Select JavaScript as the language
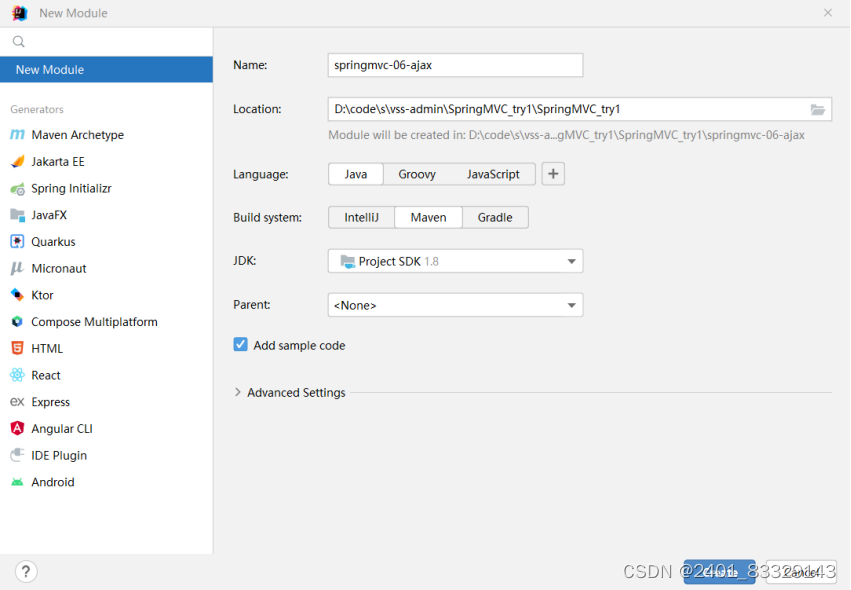Screen dimensions: 851x590 click(x=493, y=174)
